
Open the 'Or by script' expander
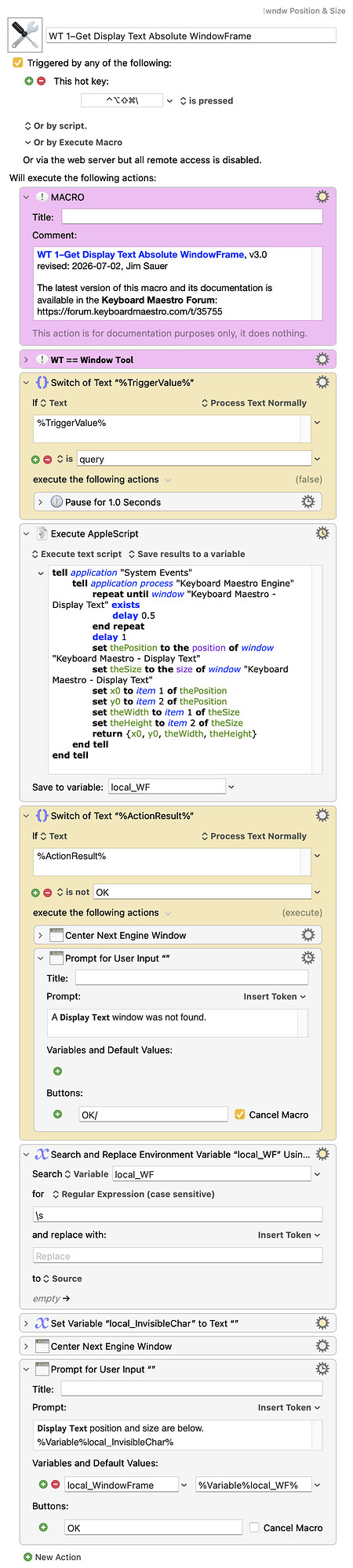(x=28, y=126)
